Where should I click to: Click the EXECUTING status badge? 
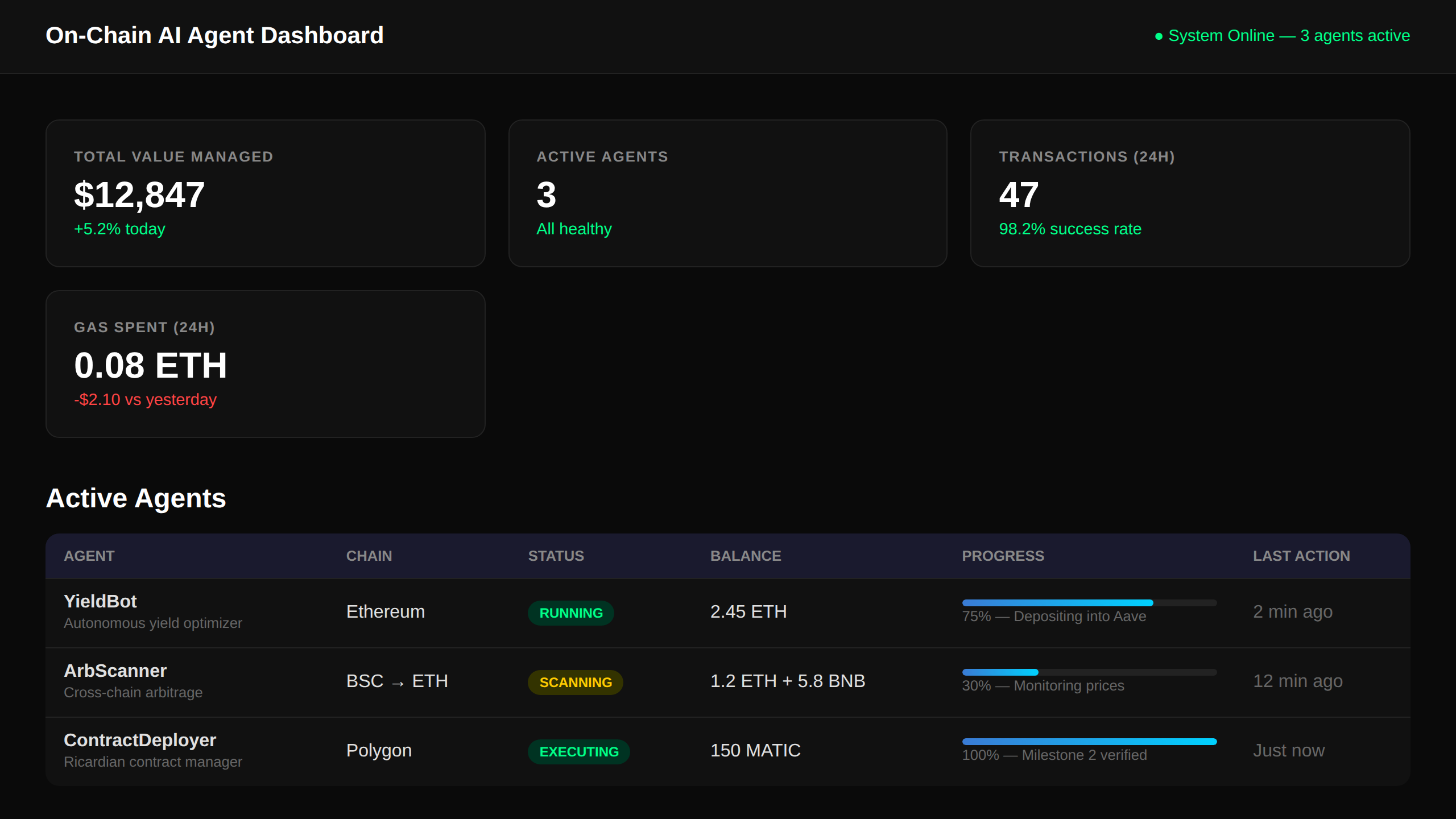(579, 752)
